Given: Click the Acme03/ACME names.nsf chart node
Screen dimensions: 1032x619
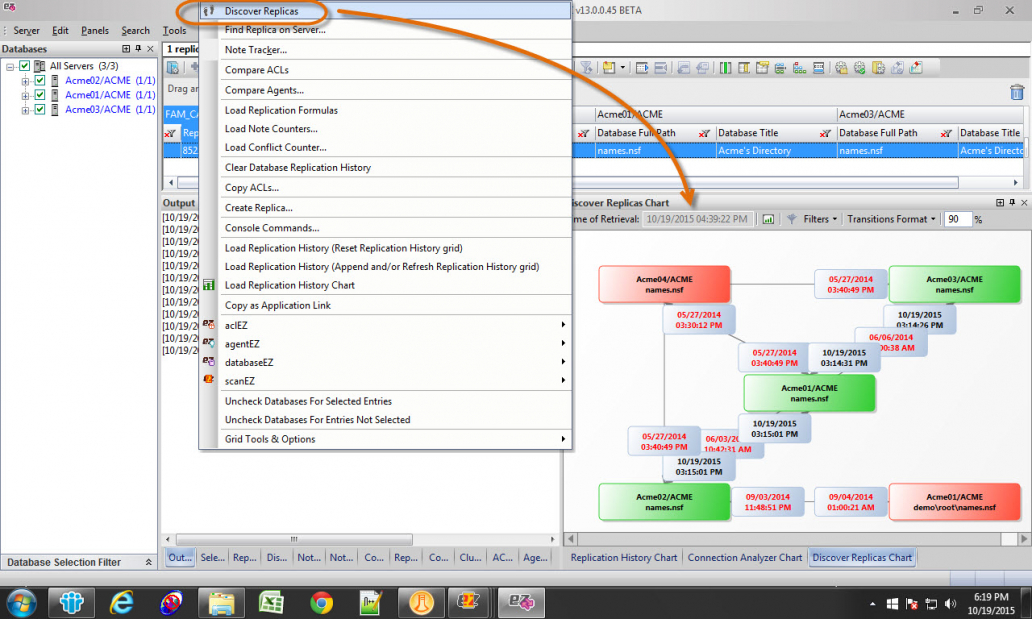Looking at the screenshot, I should (x=954, y=284).
